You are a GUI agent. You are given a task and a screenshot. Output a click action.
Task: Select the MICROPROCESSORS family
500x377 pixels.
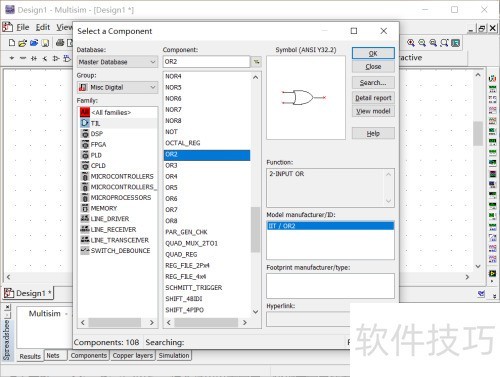(x=118, y=197)
